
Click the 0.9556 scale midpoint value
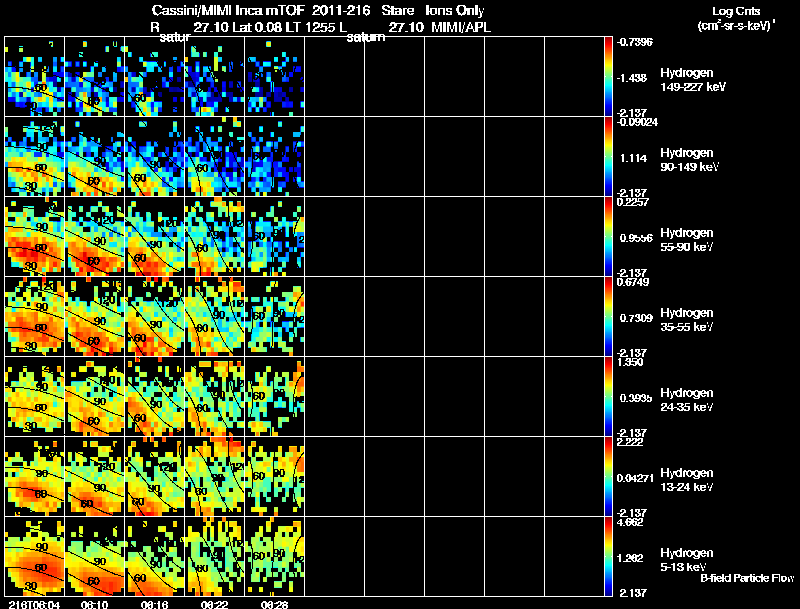(636, 238)
